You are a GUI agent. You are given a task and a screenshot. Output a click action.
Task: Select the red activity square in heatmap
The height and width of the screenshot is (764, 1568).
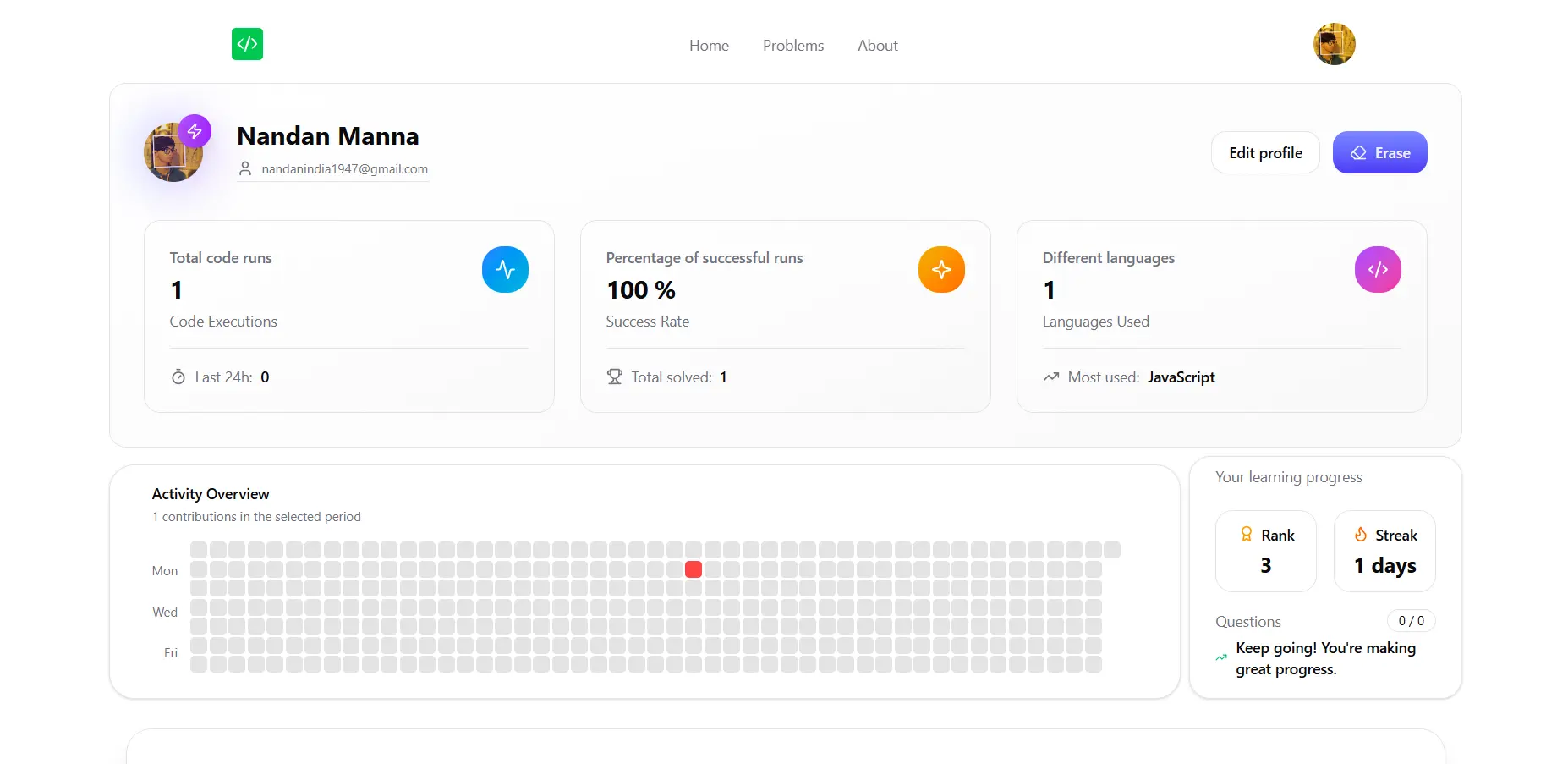pos(694,569)
